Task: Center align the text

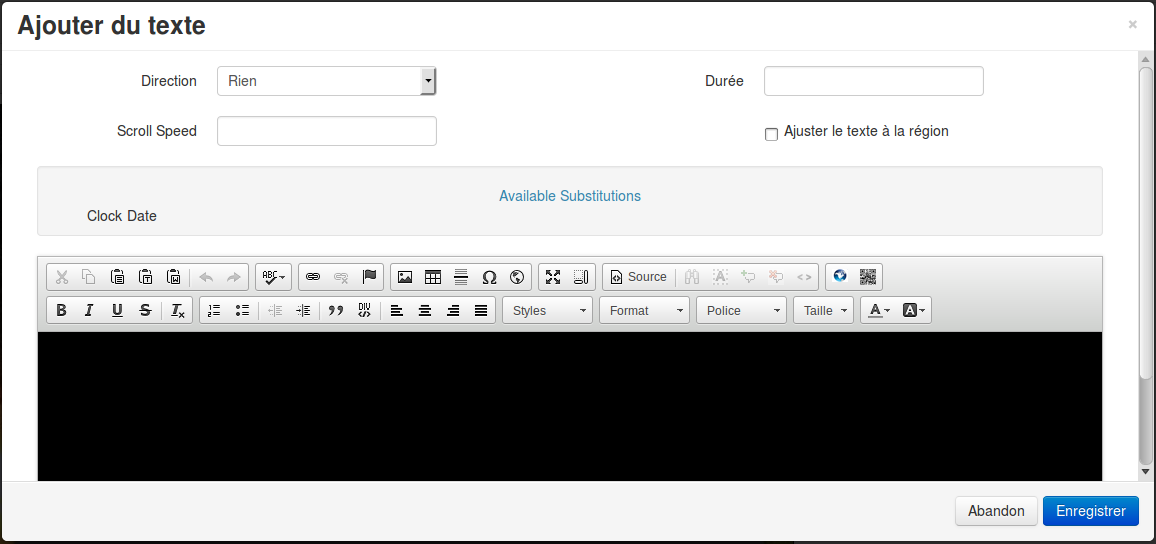Action: coord(425,311)
